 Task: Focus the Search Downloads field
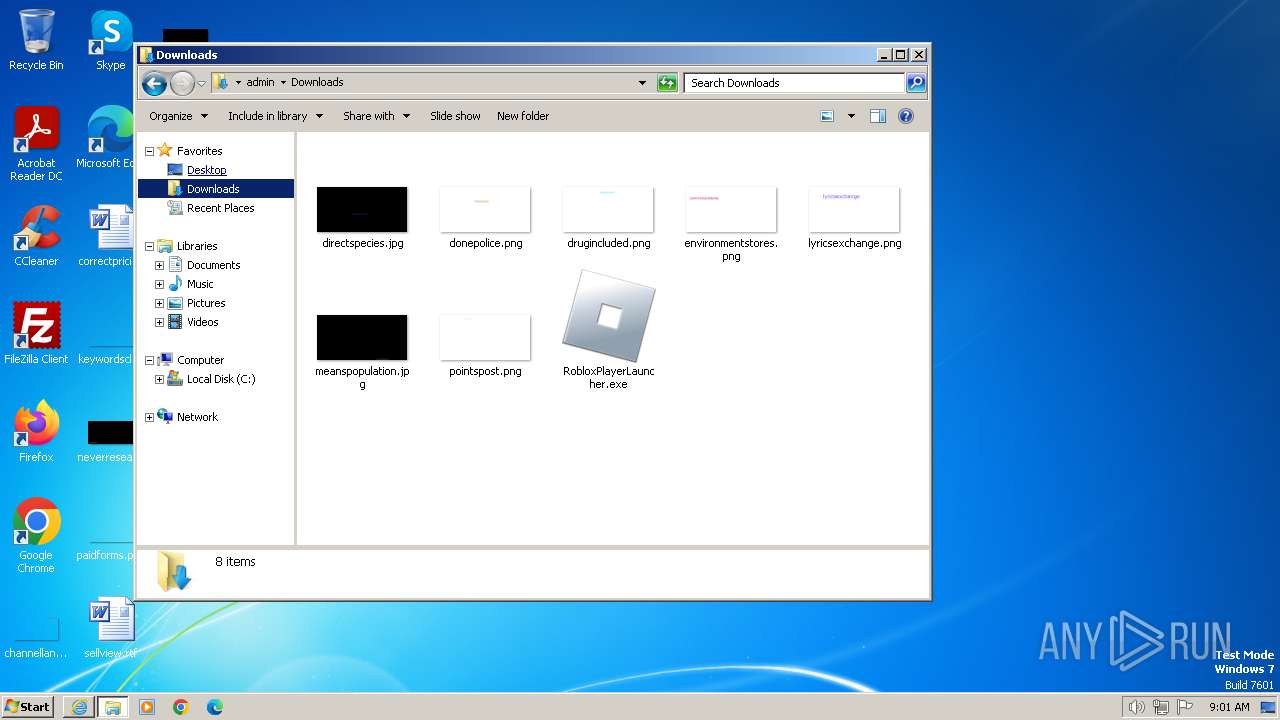795,83
